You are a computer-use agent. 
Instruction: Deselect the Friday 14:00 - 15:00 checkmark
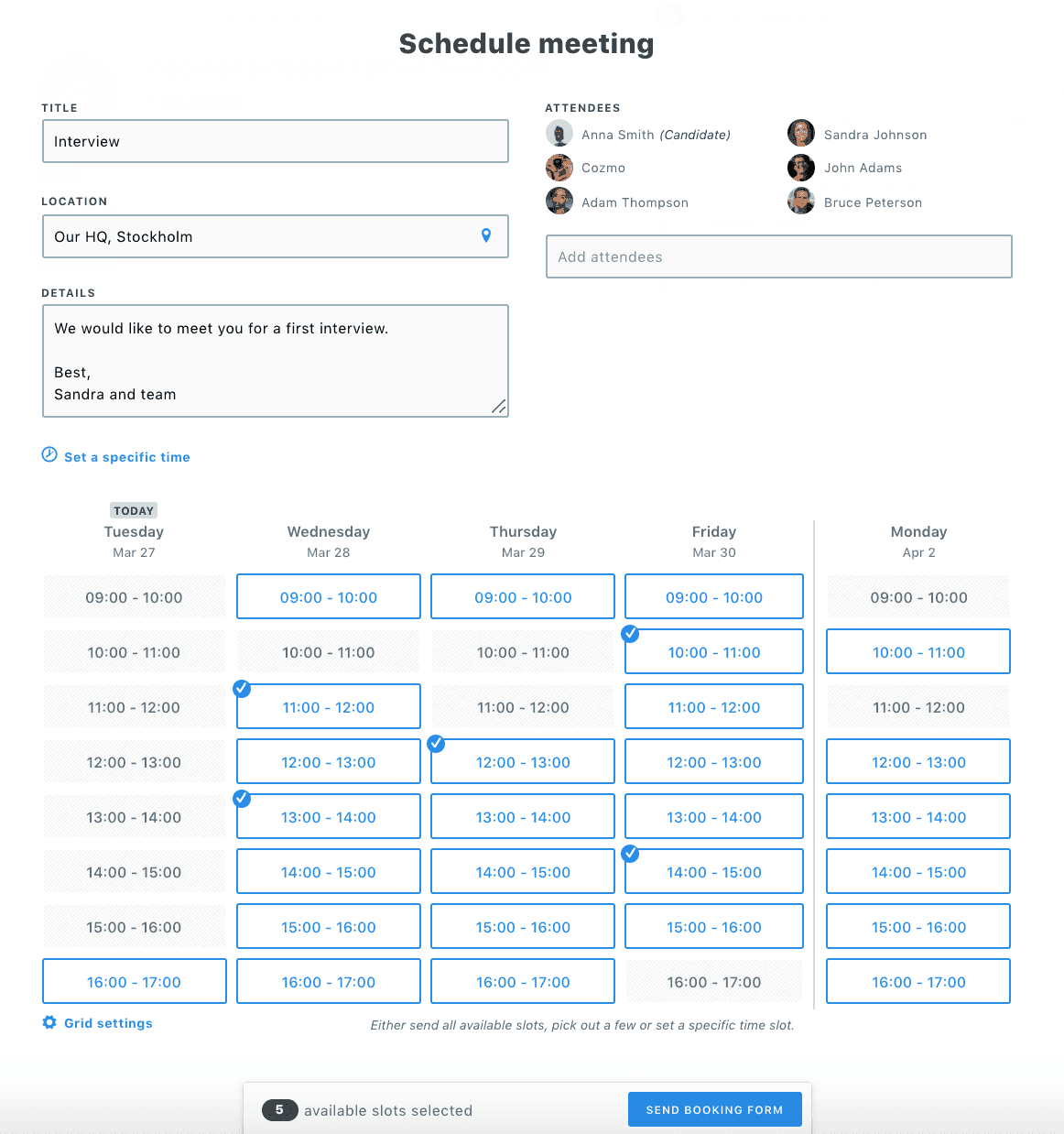[630, 854]
